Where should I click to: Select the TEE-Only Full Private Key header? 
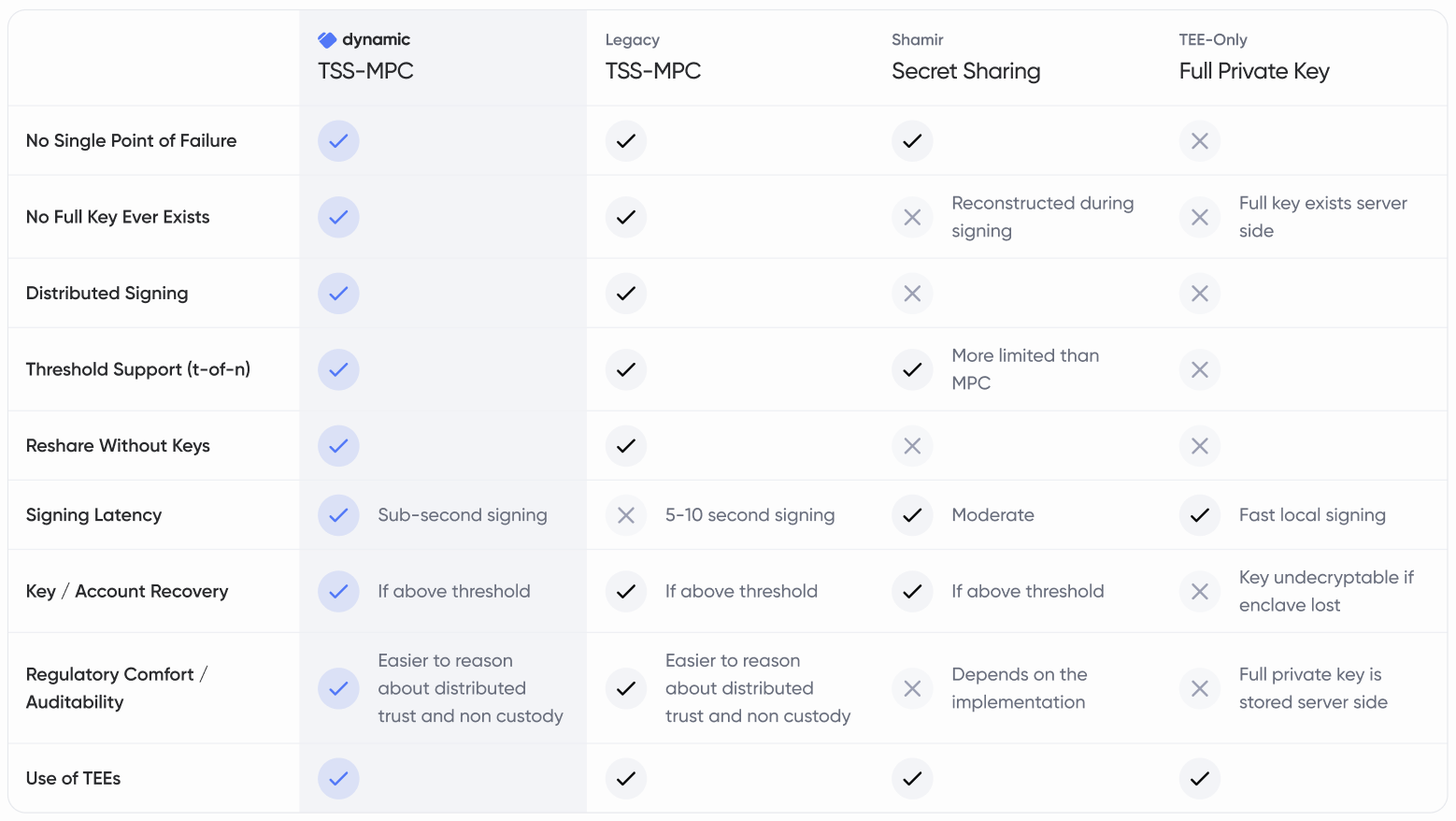coord(1254,57)
